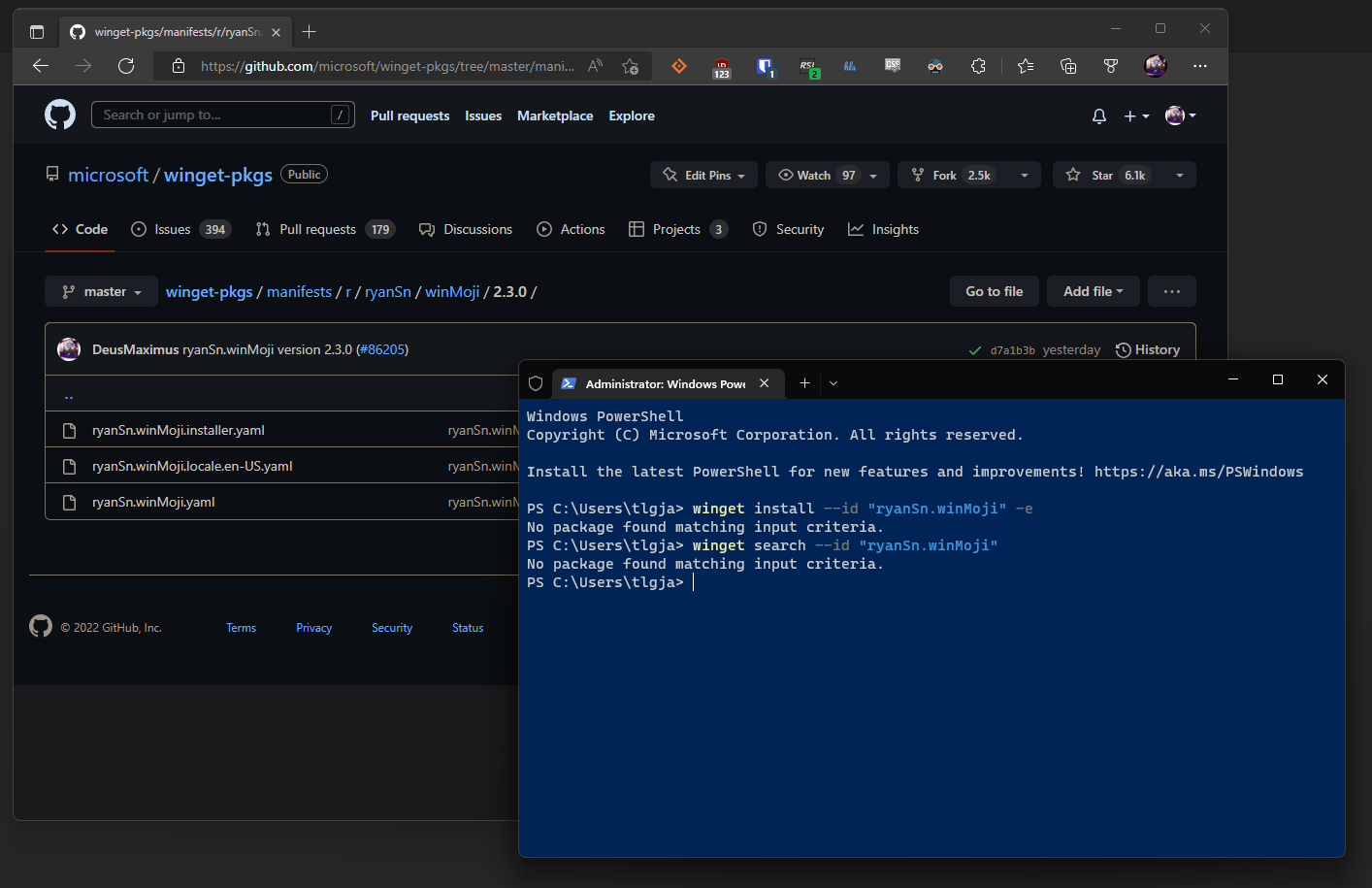The height and width of the screenshot is (888, 1372).
Task: Open Edge Collections from the toolbar
Action: (1068, 66)
